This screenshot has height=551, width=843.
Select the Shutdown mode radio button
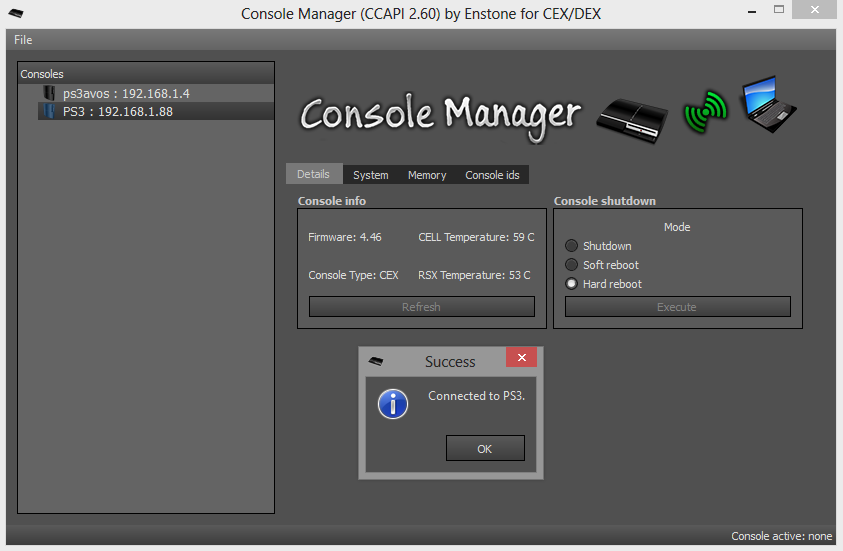coord(571,246)
